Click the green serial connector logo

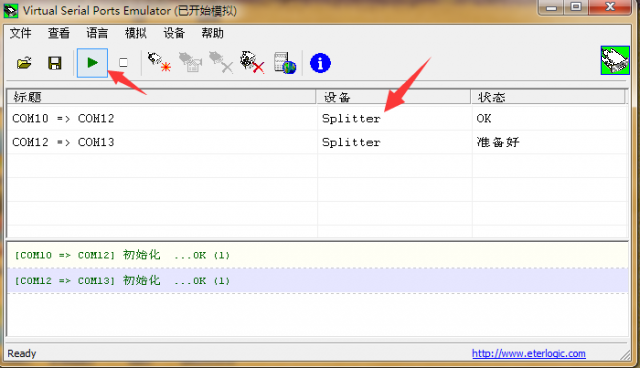615,60
